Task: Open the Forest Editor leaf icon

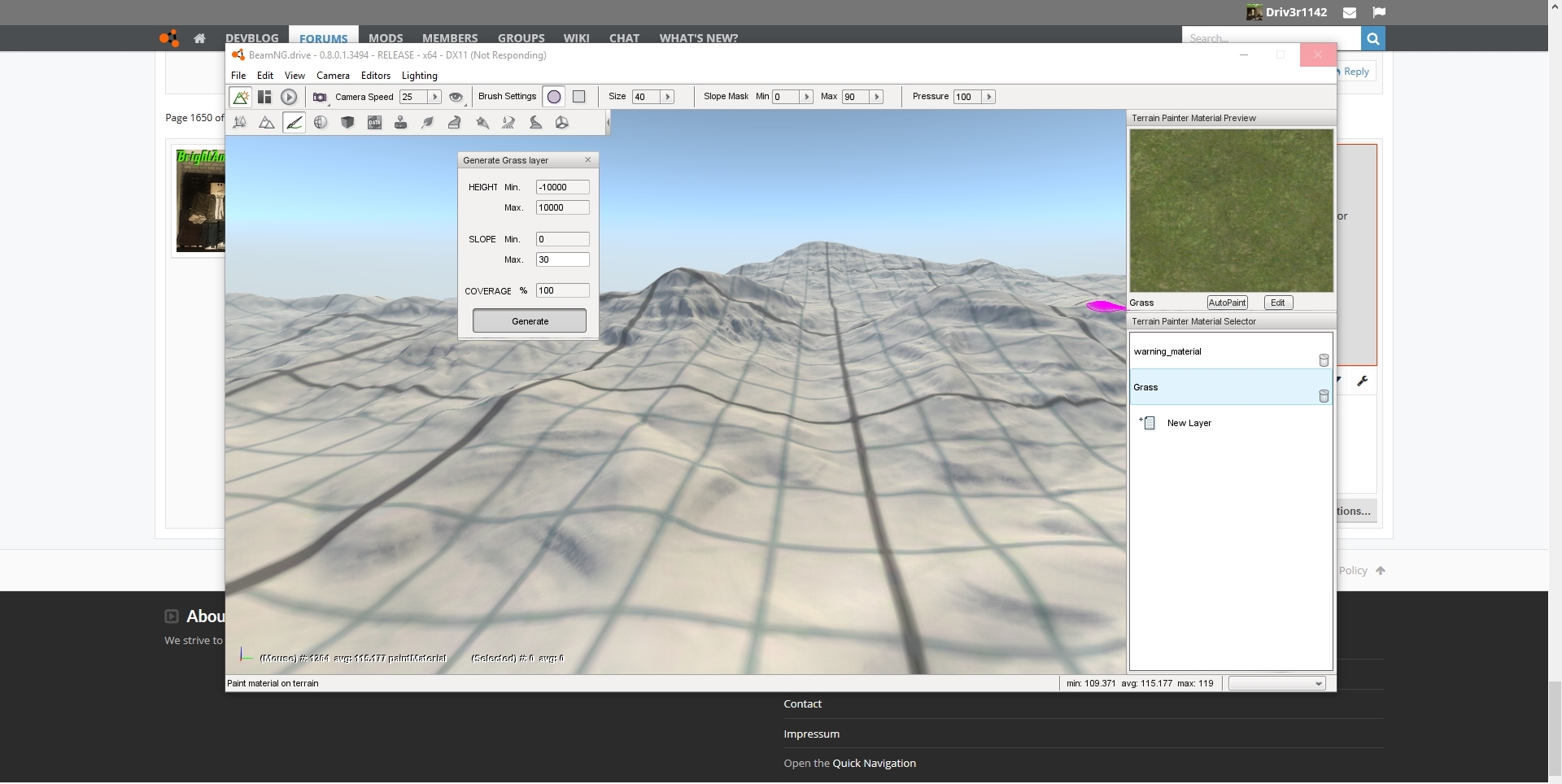Action: 428,123
